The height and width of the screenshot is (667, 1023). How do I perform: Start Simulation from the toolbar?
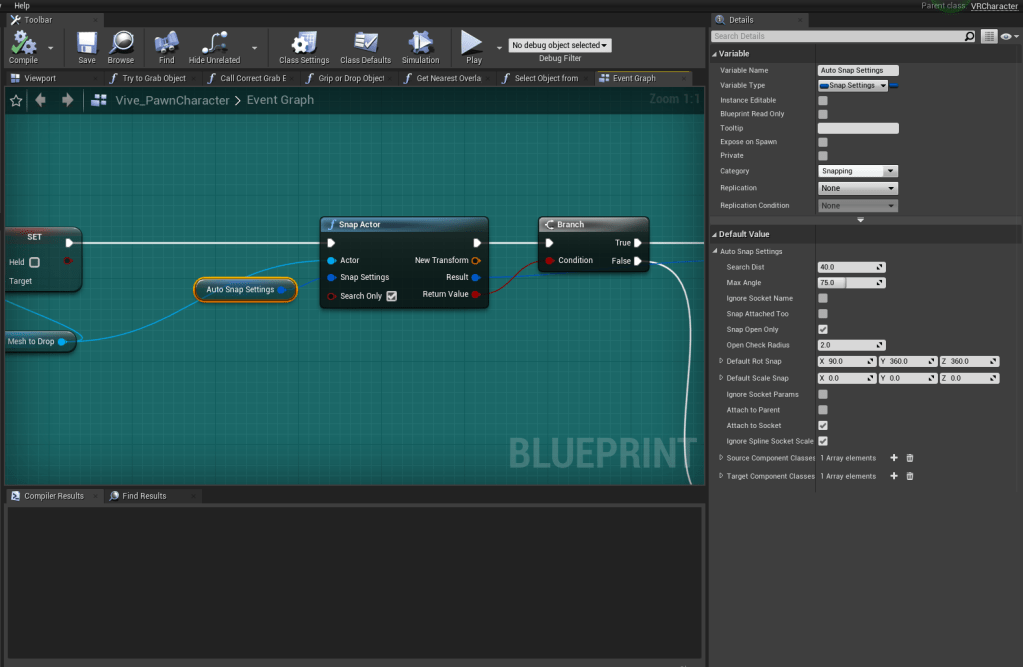point(420,42)
